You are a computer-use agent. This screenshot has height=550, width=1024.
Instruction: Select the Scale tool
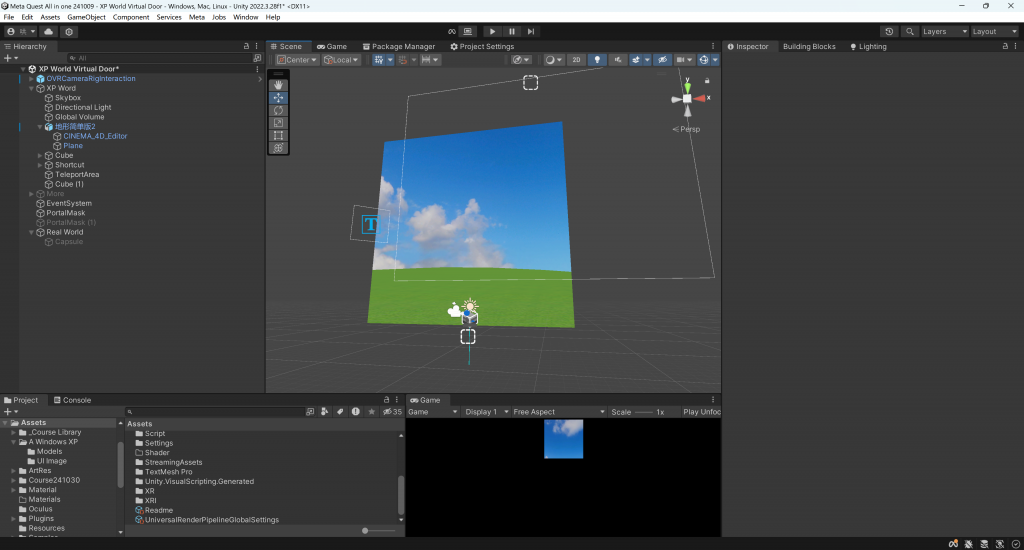tap(278, 123)
